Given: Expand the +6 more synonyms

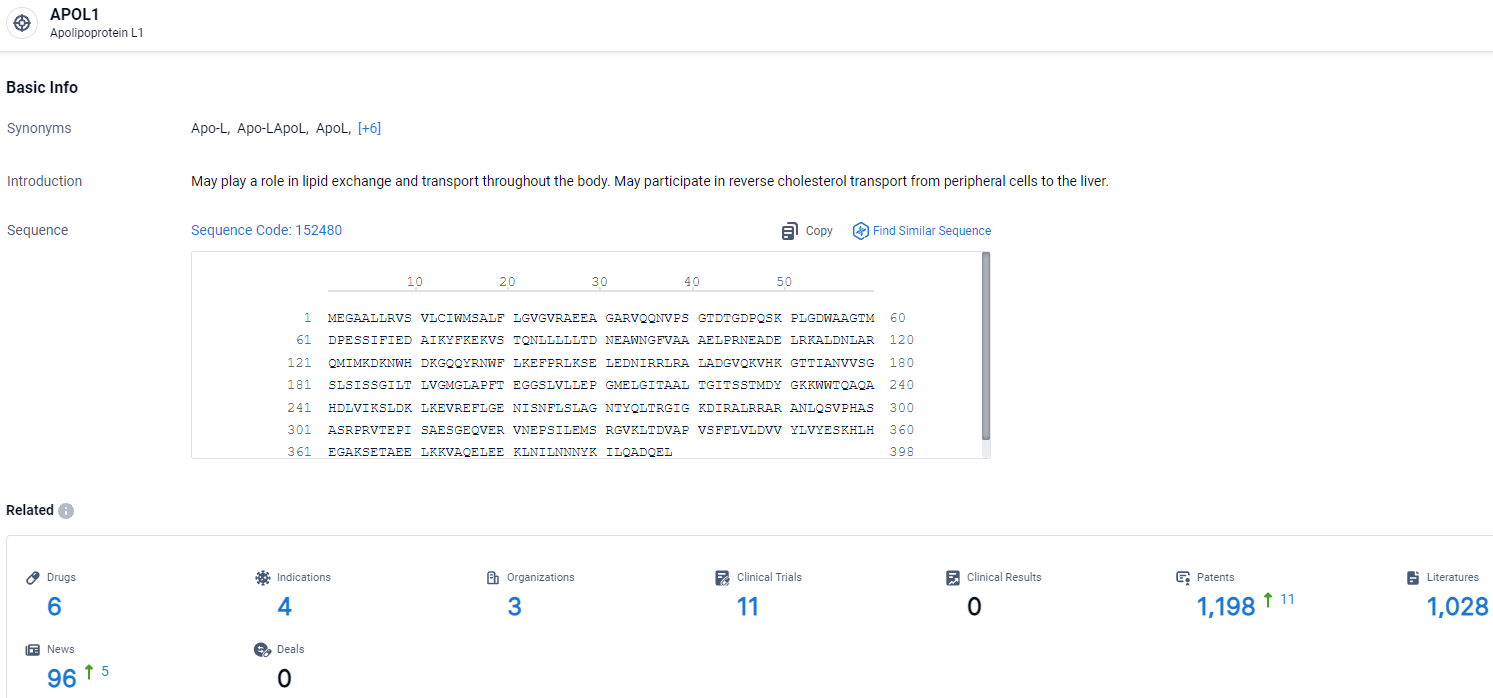Looking at the screenshot, I should pos(369,128).
